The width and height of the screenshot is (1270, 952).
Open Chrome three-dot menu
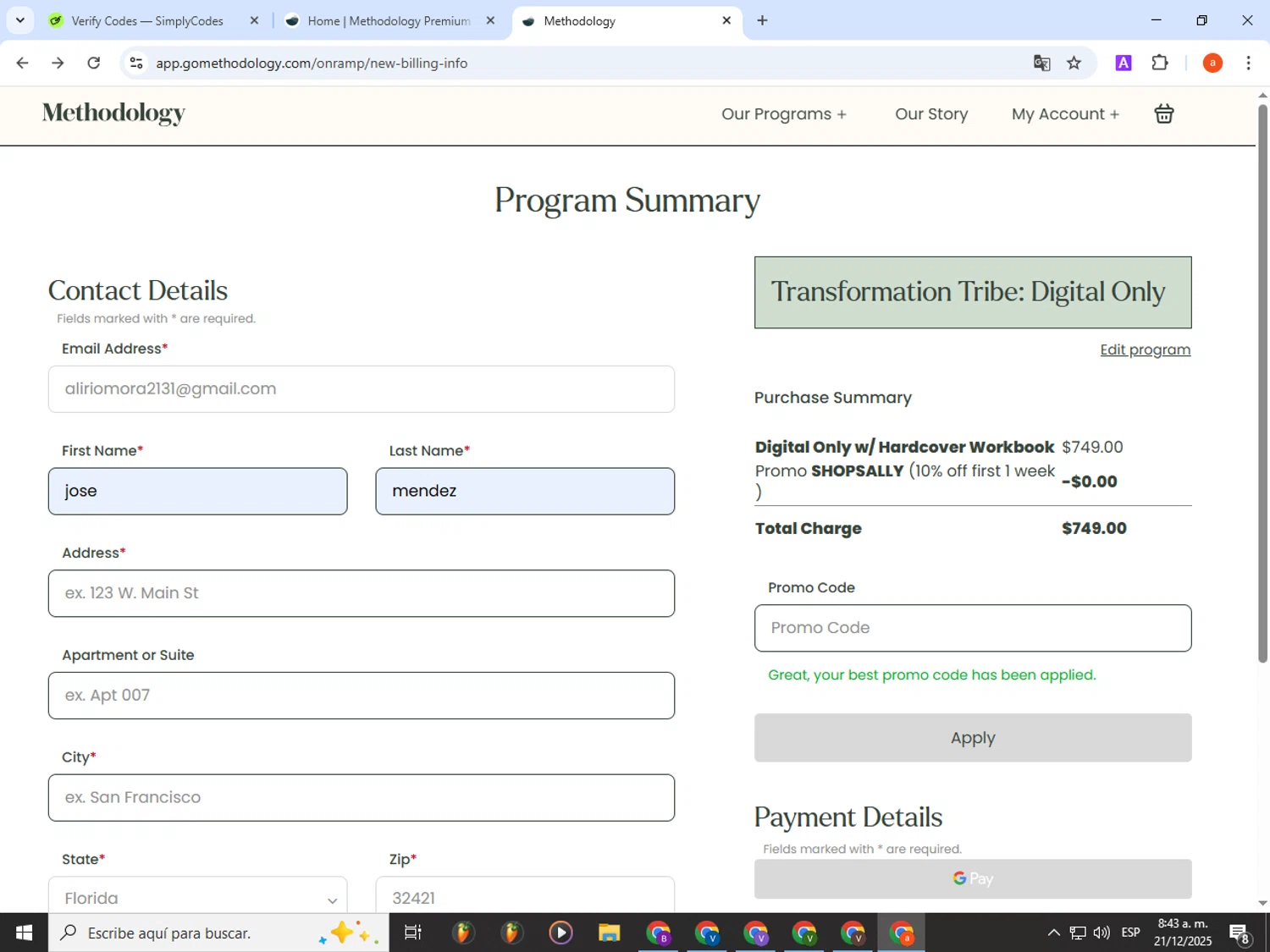click(x=1248, y=63)
